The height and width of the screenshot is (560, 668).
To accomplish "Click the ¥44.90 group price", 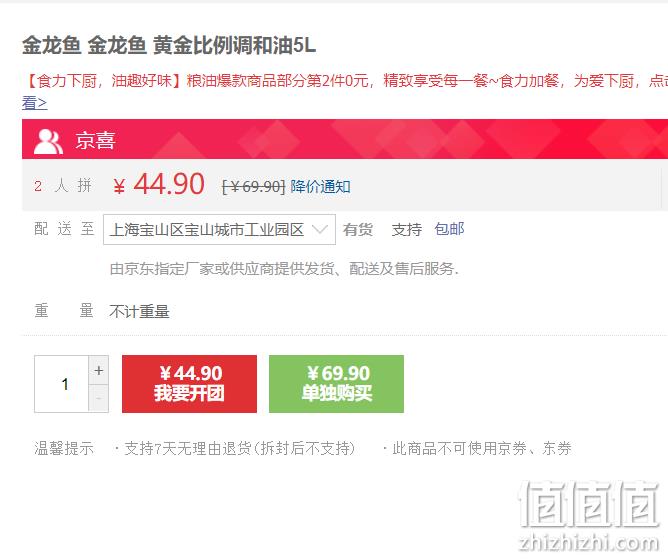I will click(x=159, y=185).
